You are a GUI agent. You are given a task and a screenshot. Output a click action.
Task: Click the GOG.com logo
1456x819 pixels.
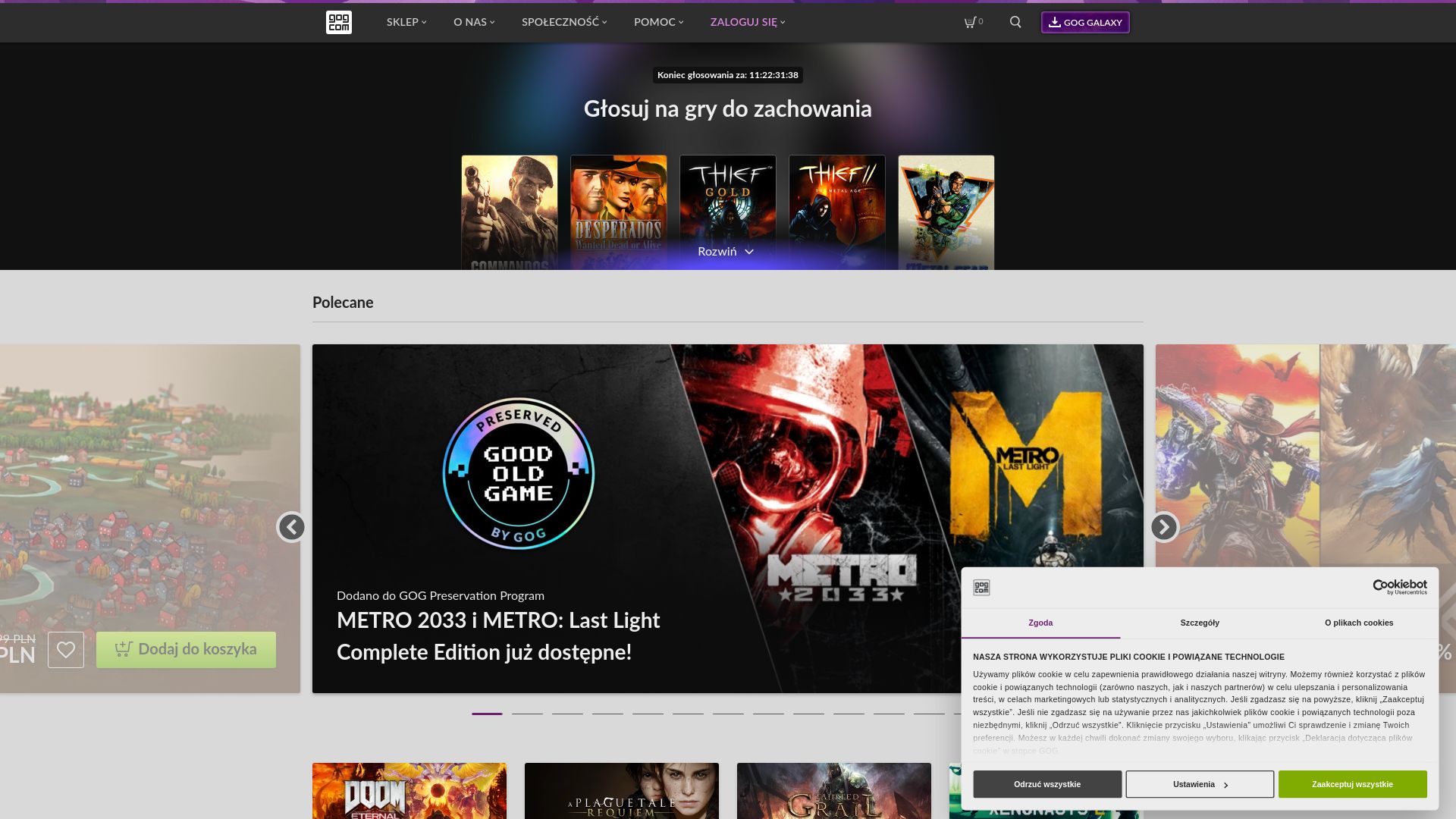338,22
